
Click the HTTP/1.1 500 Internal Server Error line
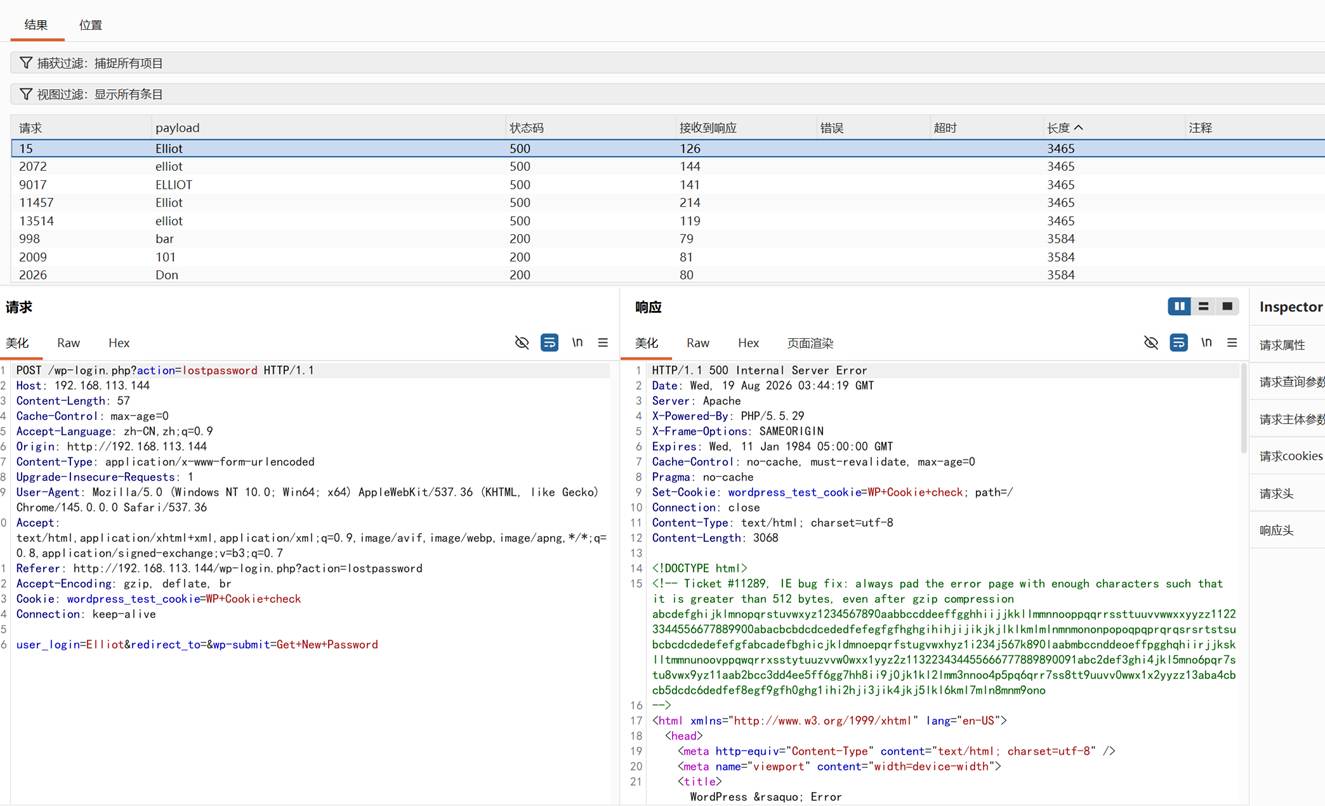click(760, 370)
